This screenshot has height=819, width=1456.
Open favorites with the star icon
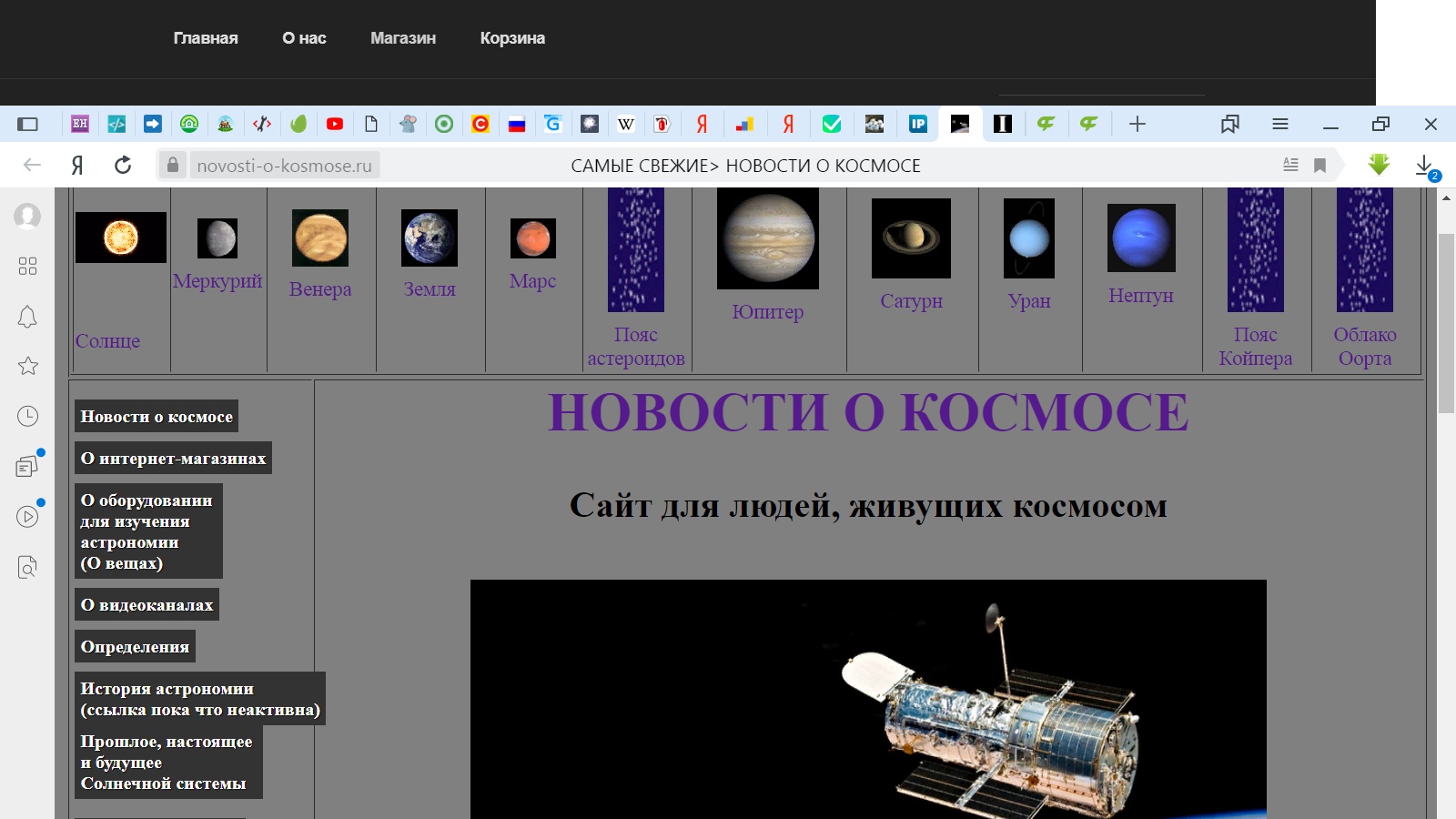(x=27, y=366)
